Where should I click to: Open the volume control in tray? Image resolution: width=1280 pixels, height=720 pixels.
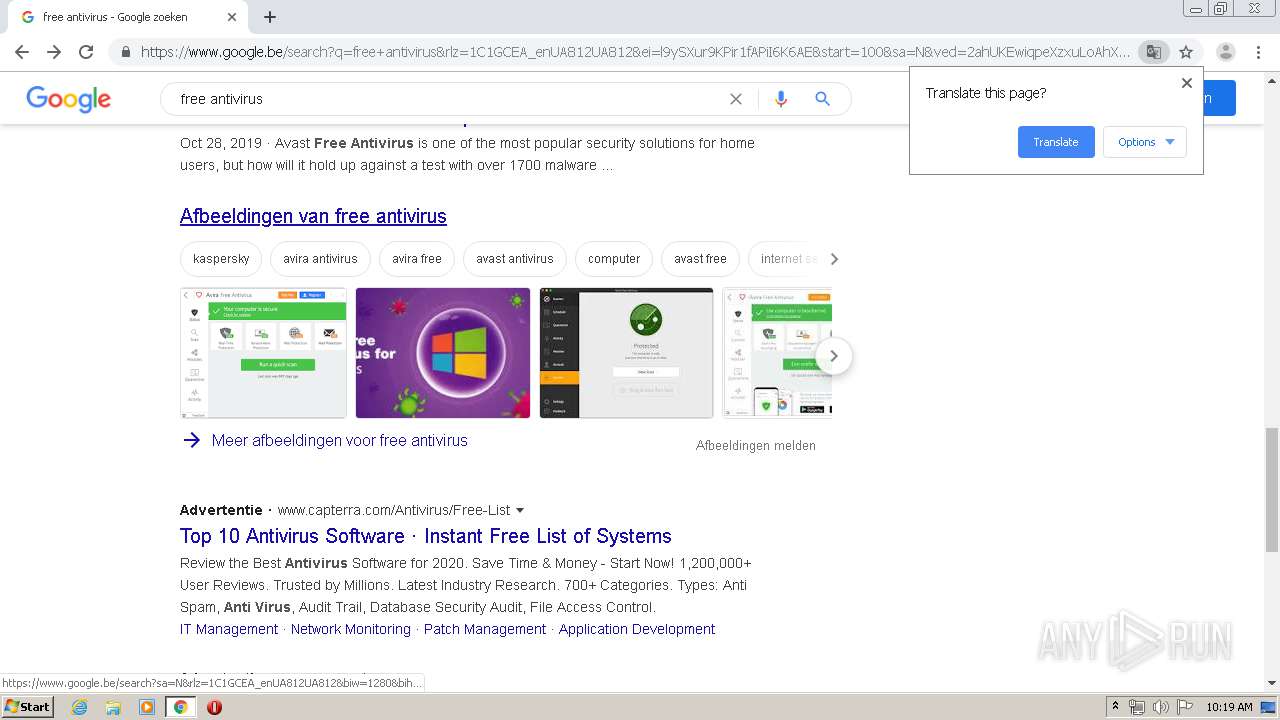pos(1160,707)
